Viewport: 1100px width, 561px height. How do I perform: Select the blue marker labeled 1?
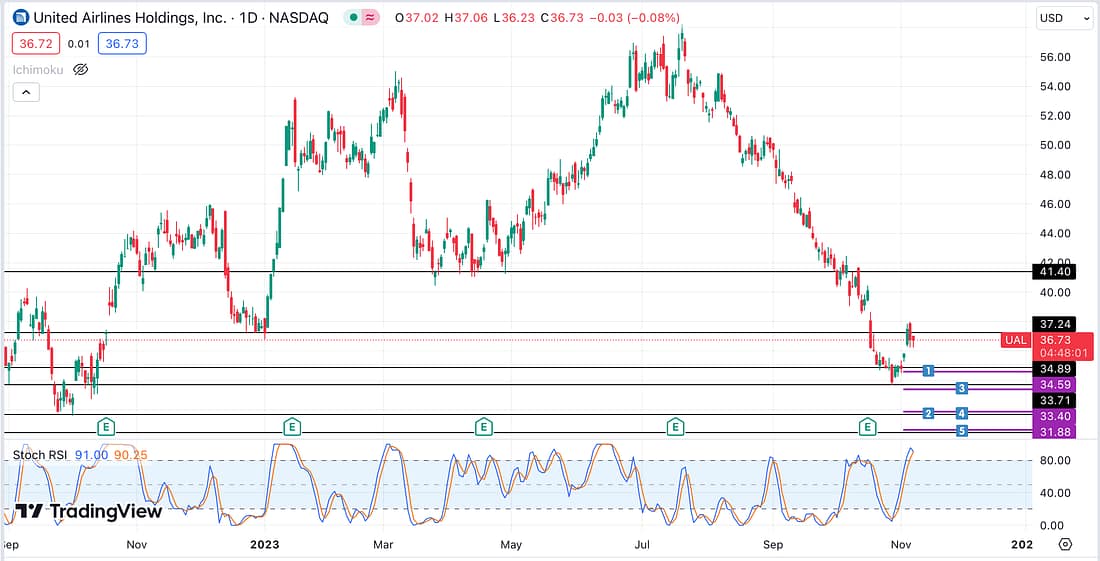(x=929, y=371)
